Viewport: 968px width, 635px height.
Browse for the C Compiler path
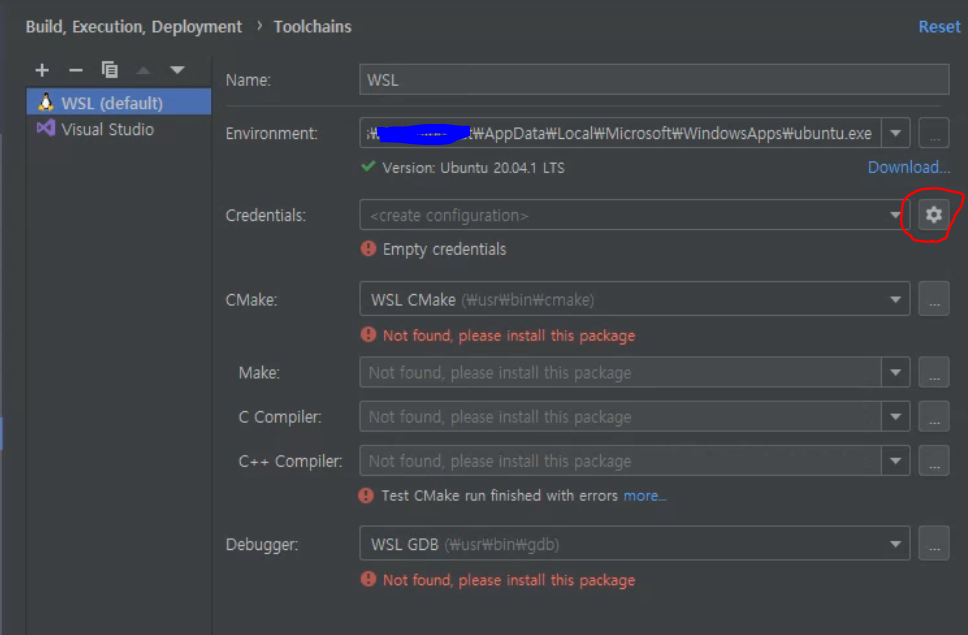click(933, 417)
